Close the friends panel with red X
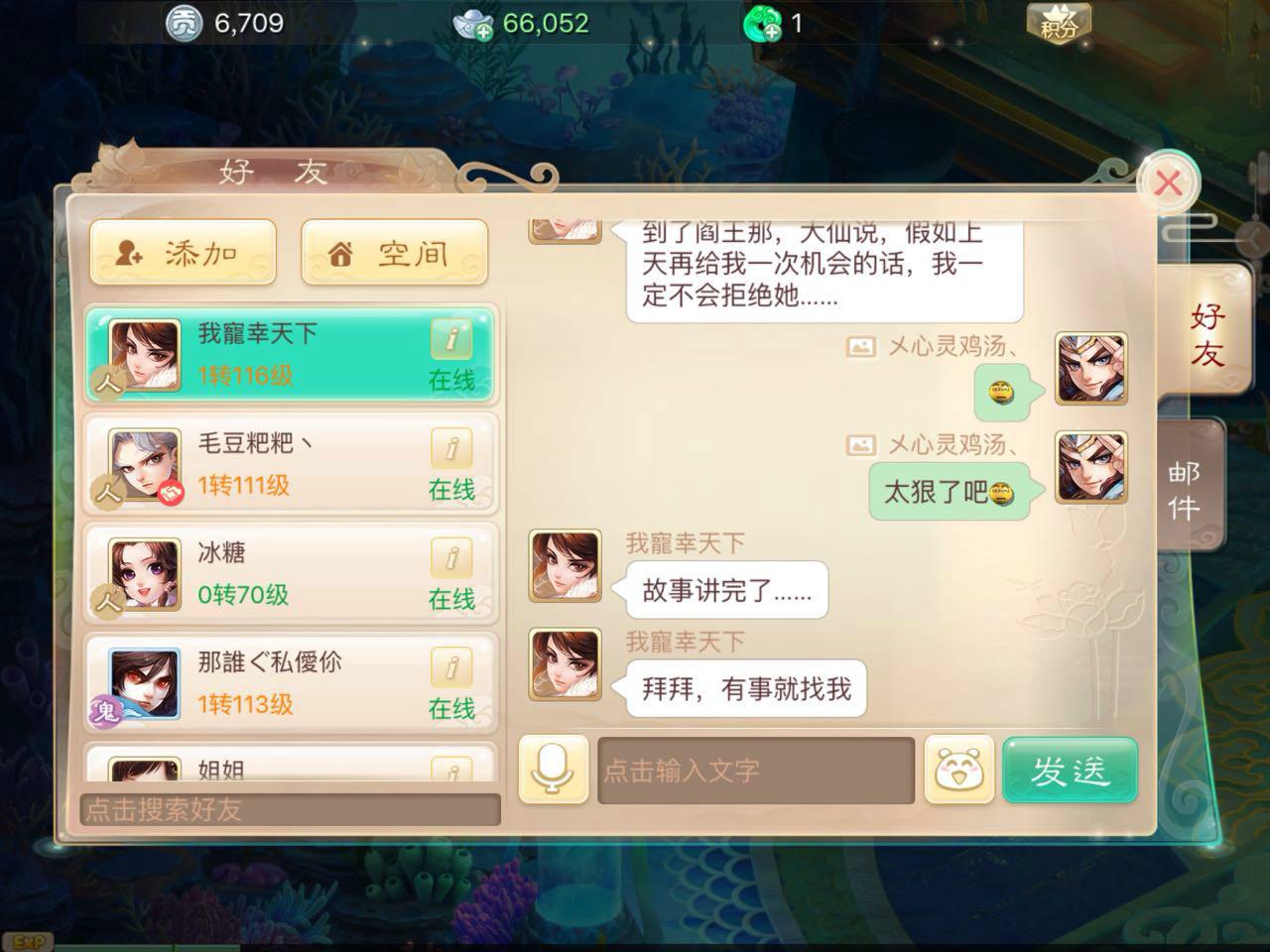Screen dimensions: 1270x952 point(1169,182)
